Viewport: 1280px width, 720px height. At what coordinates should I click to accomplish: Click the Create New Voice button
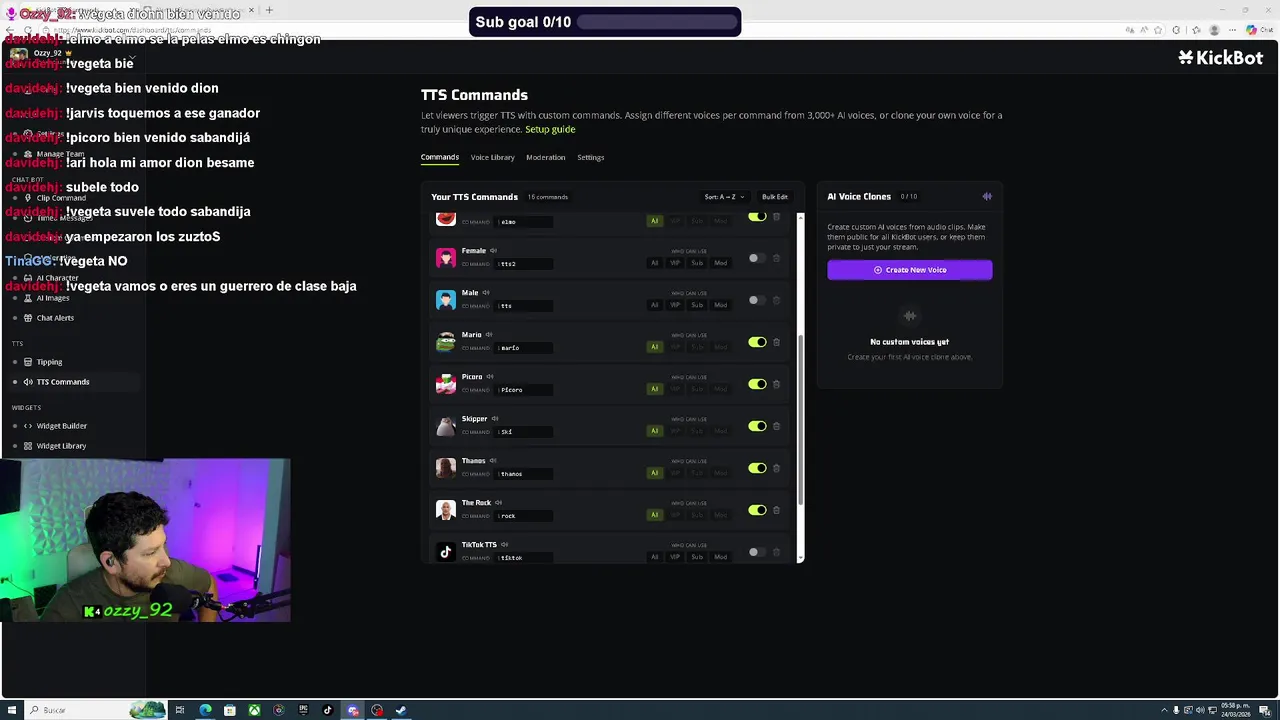pyautogui.click(x=910, y=270)
